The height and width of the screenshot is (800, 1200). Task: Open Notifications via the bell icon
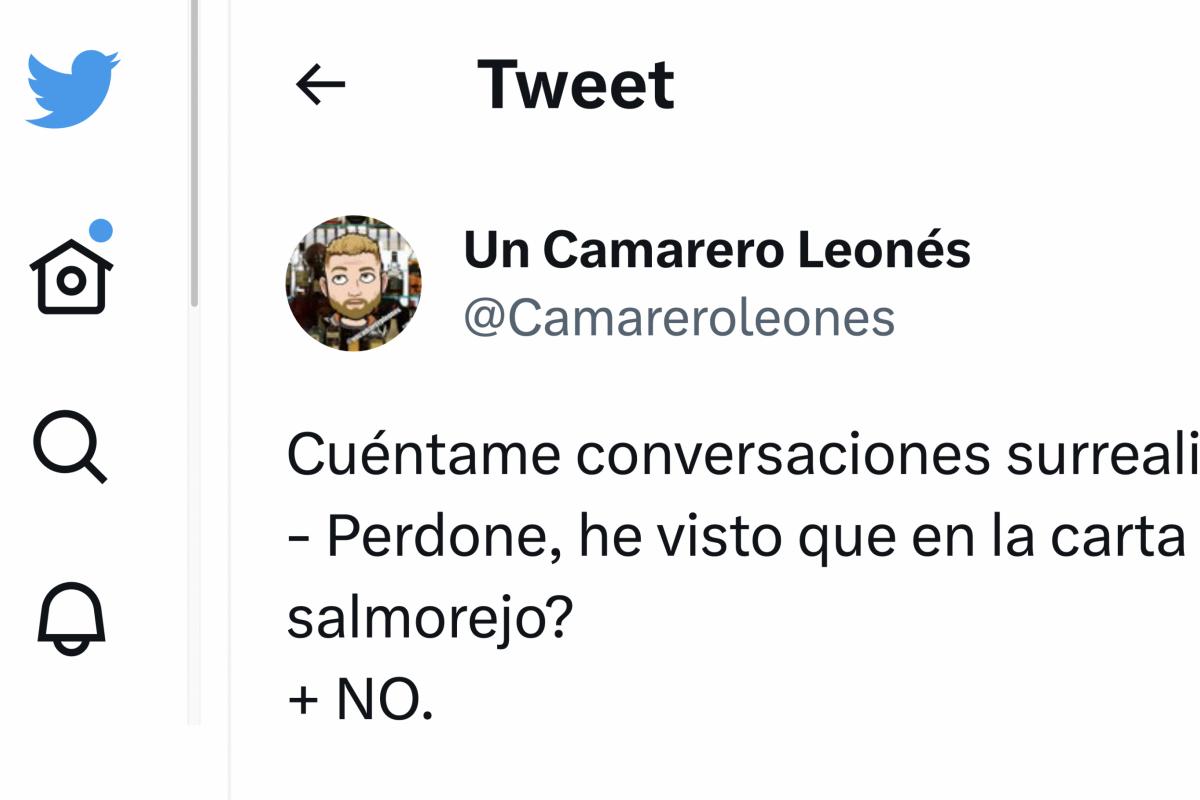(71, 618)
